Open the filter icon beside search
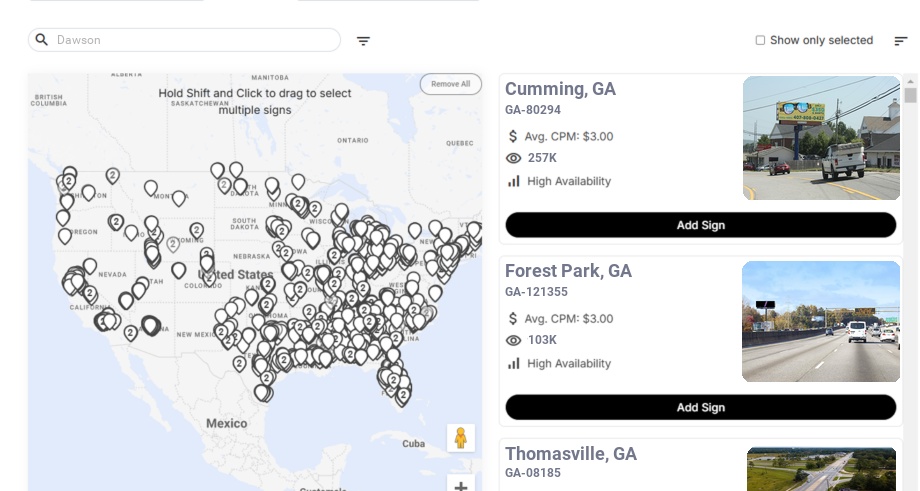The height and width of the screenshot is (491, 920). (363, 41)
